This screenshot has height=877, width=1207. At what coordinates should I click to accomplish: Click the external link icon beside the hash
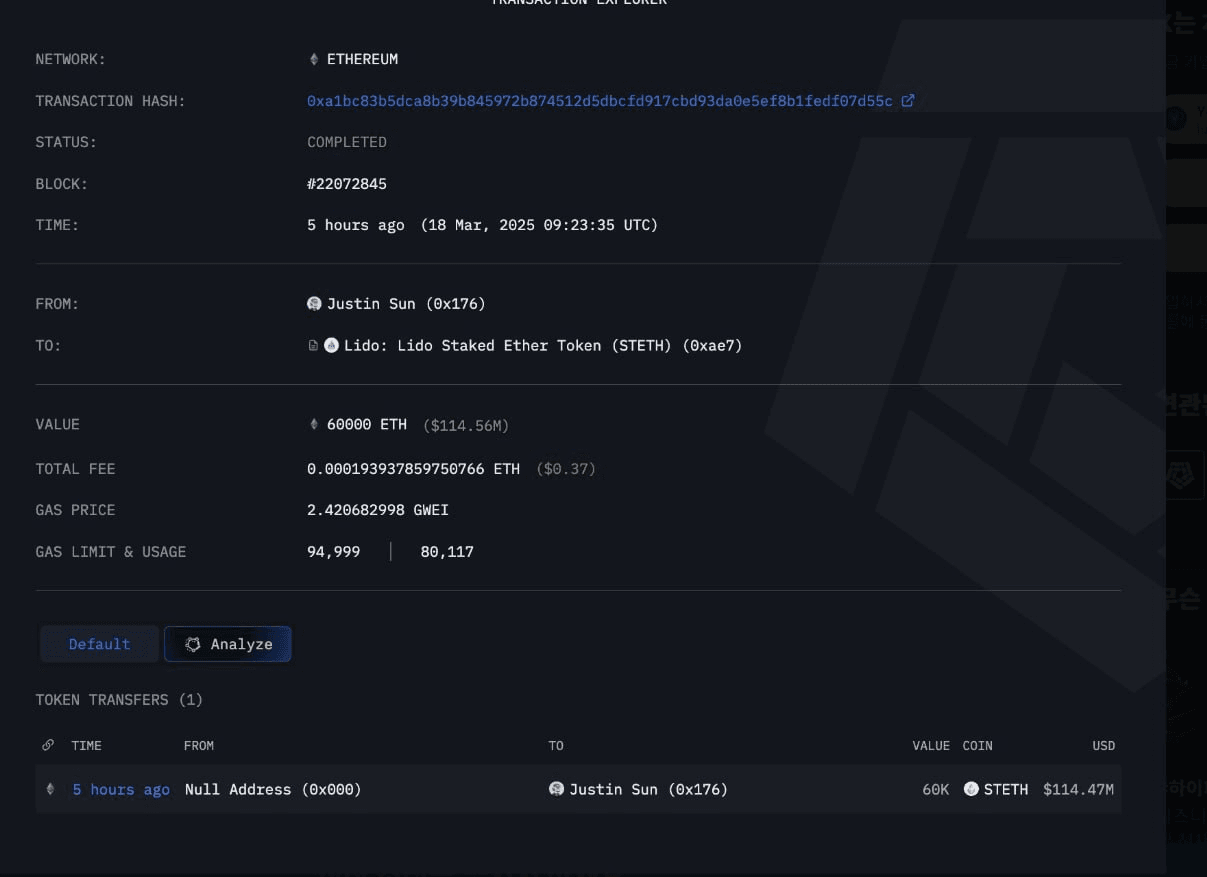908,101
